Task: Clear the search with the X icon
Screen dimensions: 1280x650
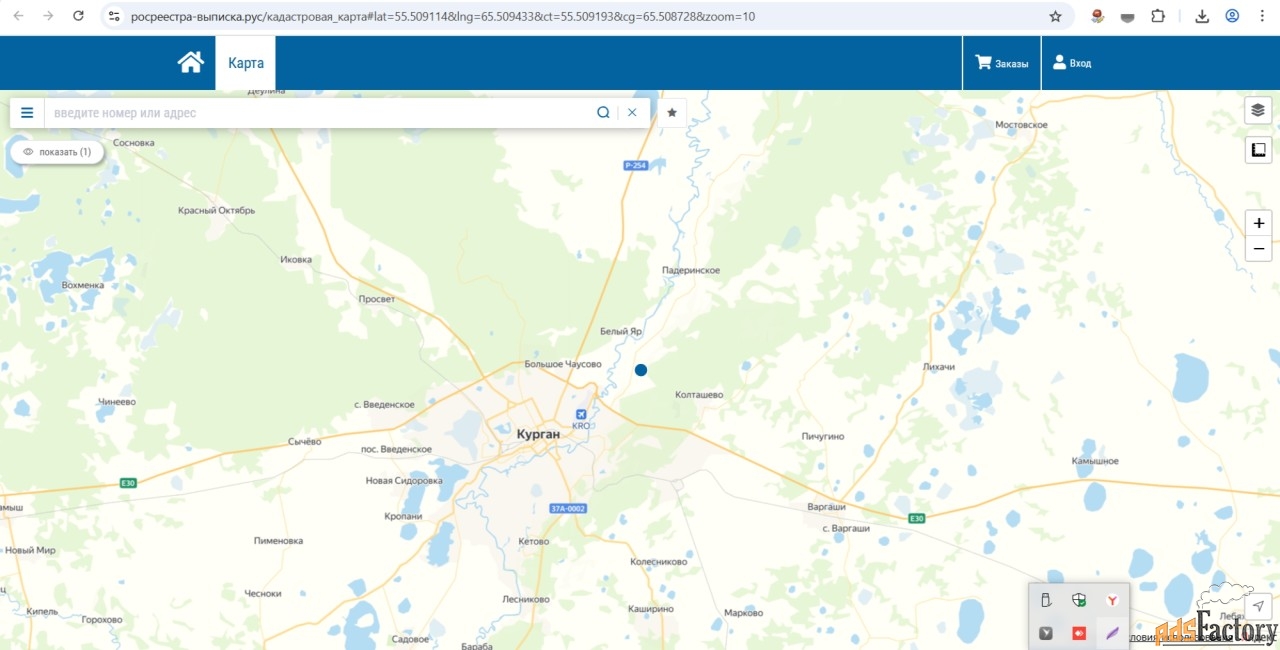Action: tap(632, 113)
